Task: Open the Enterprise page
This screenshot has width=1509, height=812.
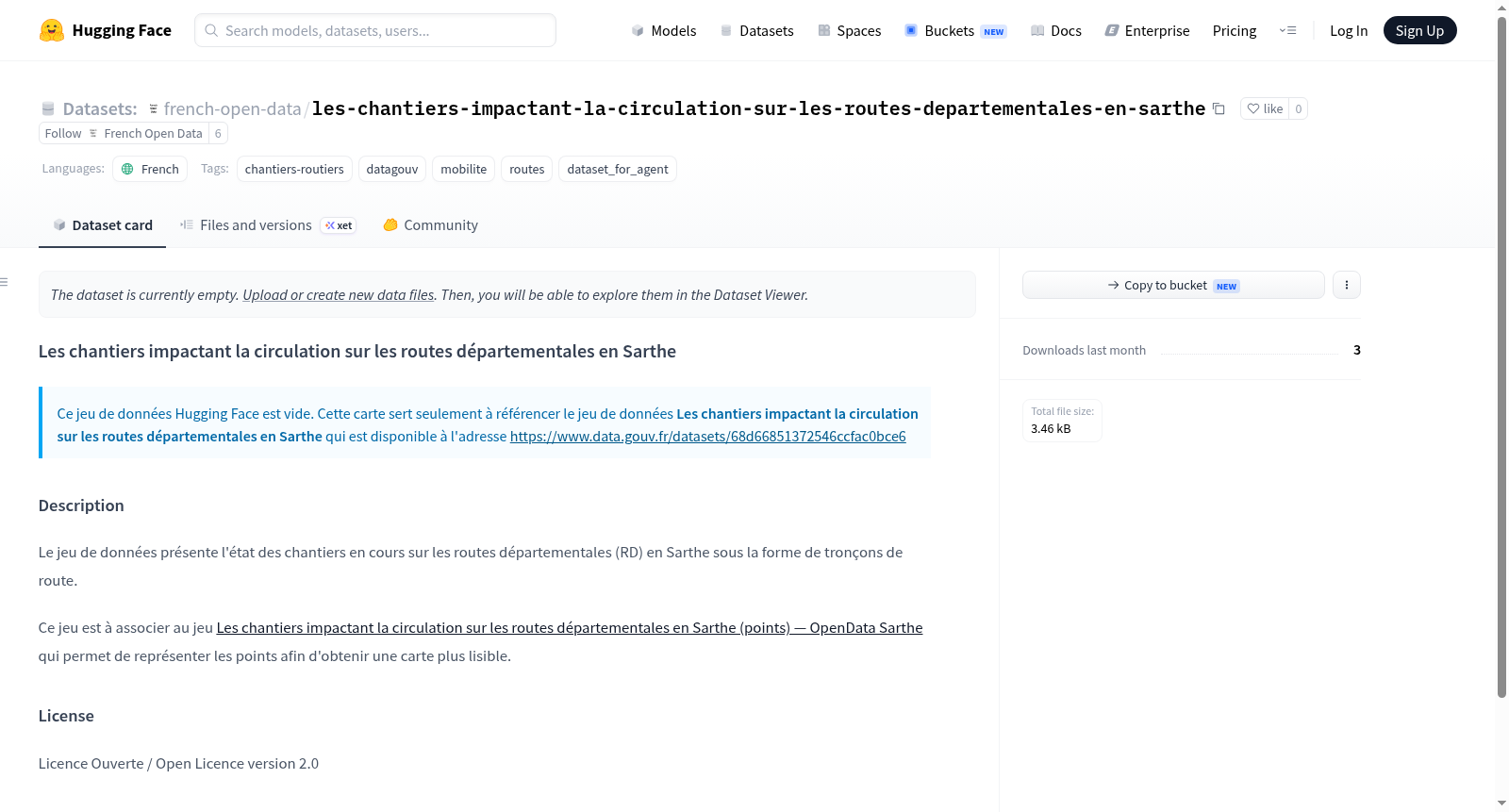Action: (1147, 30)
